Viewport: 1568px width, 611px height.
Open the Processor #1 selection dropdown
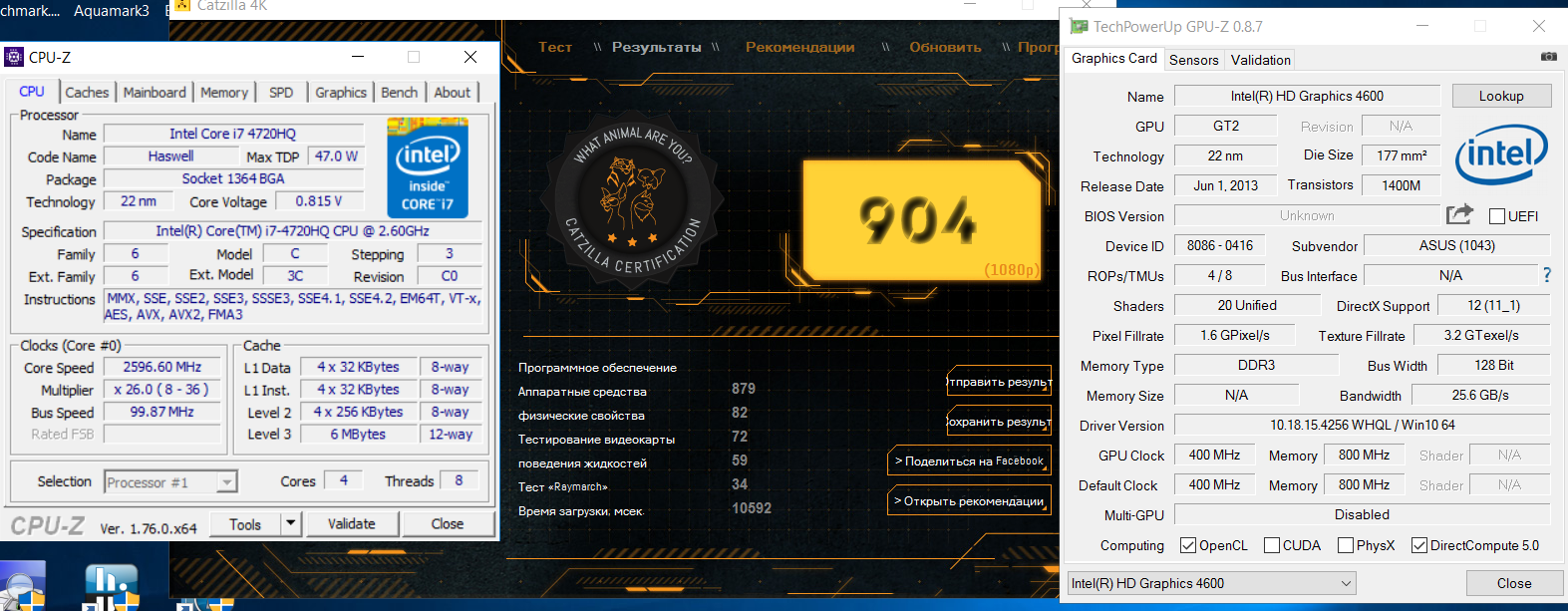click(170, 482)
